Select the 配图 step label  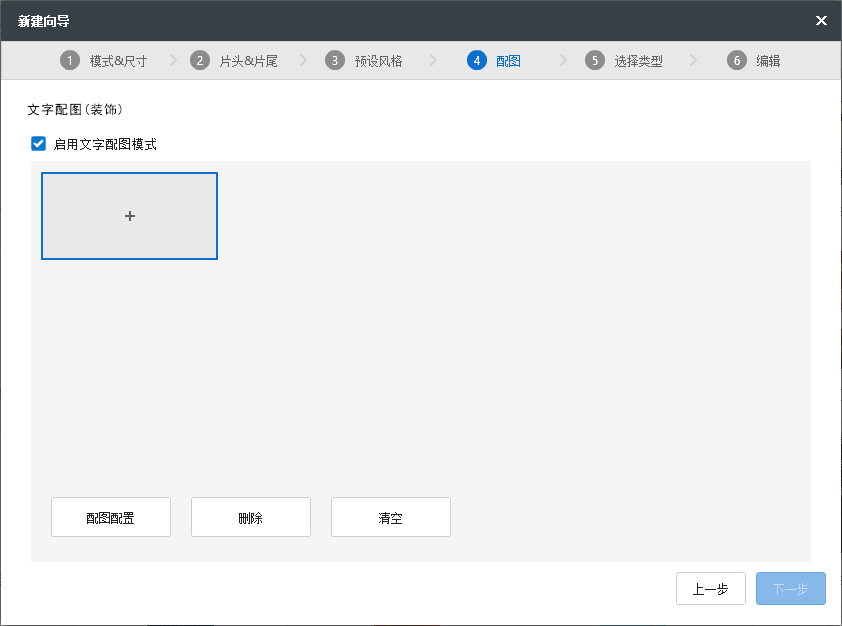(508, 61)
